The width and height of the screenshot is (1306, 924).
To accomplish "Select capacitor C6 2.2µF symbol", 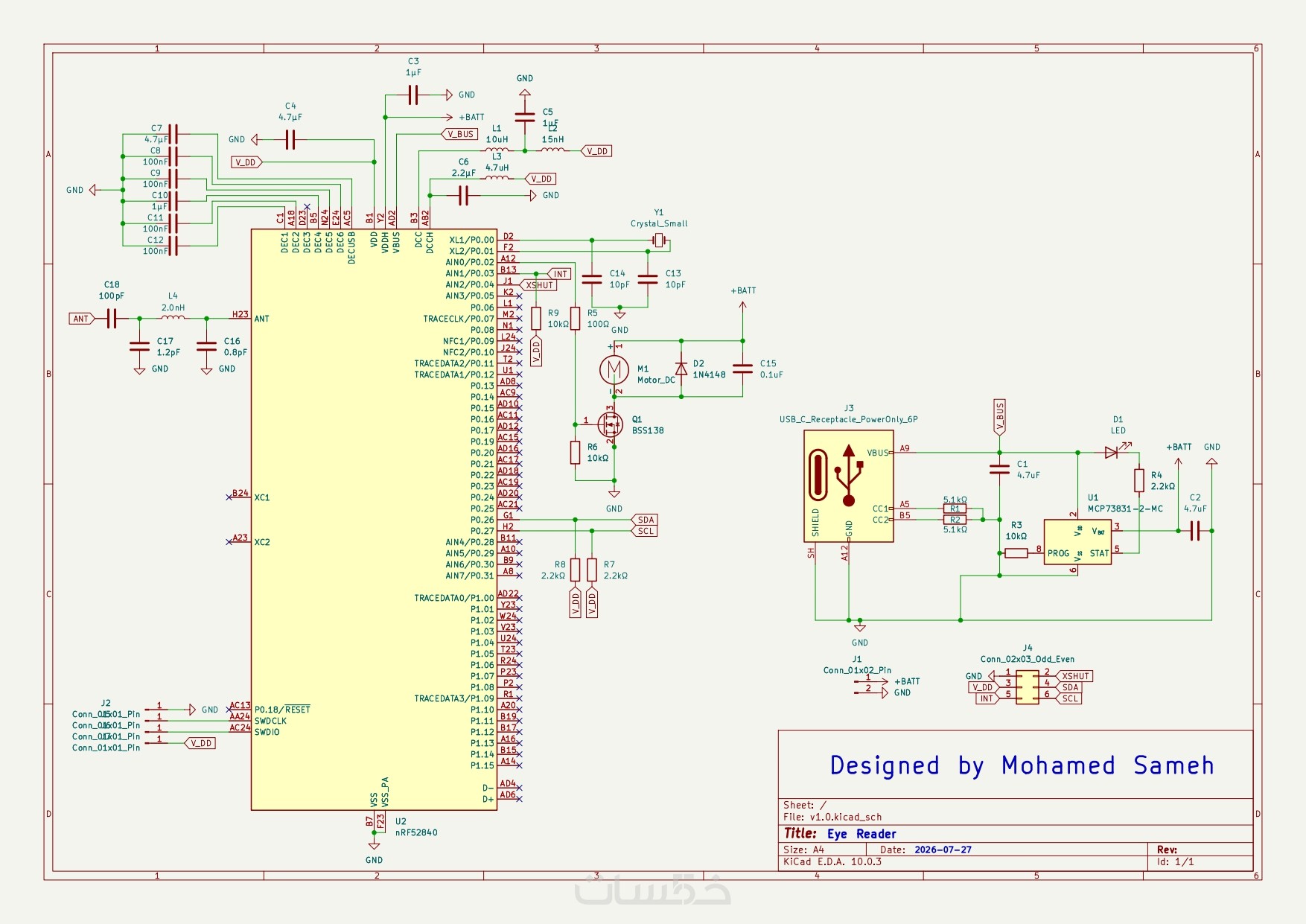I will coord(464,195).
